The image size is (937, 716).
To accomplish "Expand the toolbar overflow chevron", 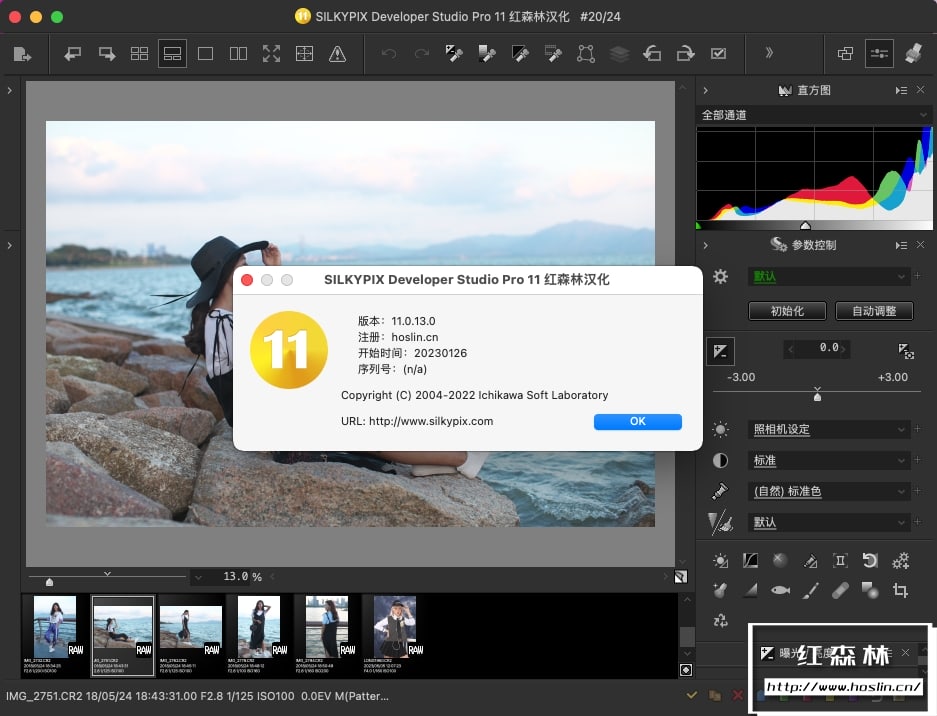I will (x=769, y=54).
